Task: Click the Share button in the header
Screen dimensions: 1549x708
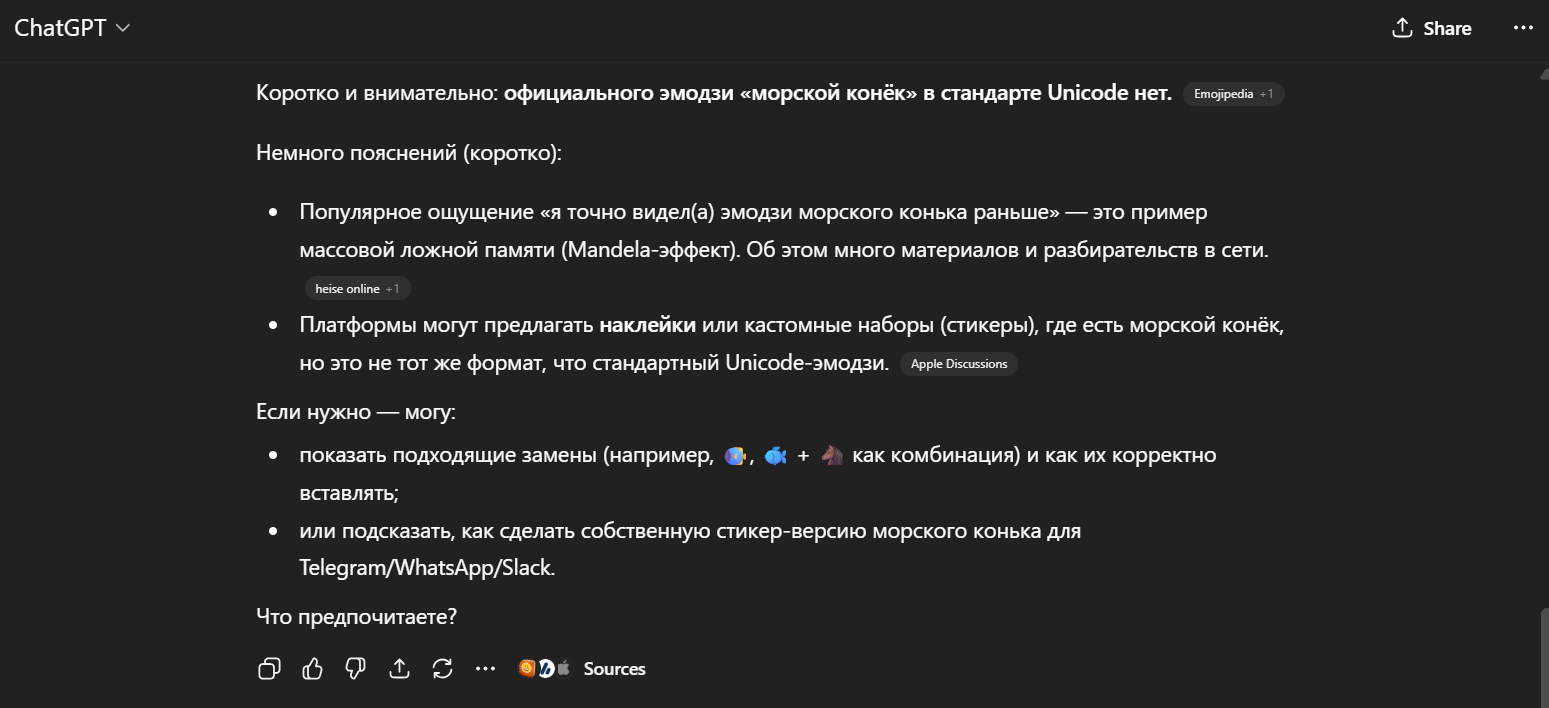Action: click(1432, 28)
